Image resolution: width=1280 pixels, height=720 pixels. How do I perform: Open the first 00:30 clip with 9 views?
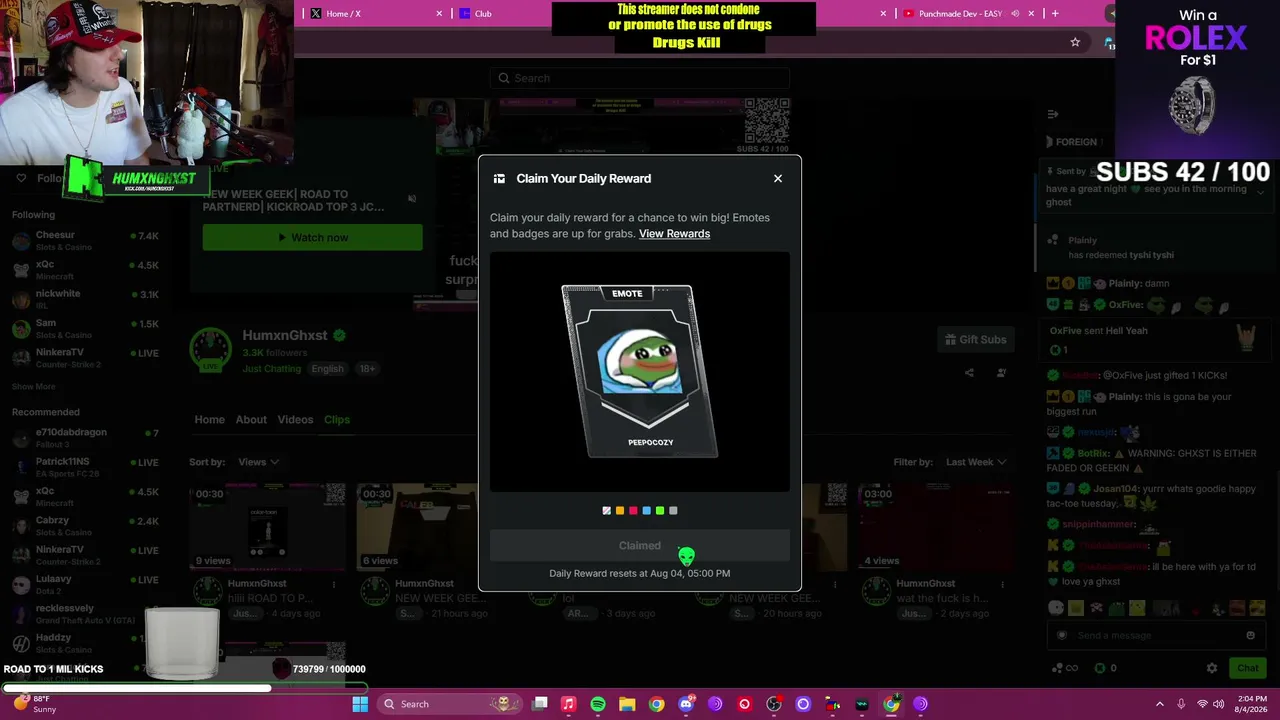(x=267, y=526)
